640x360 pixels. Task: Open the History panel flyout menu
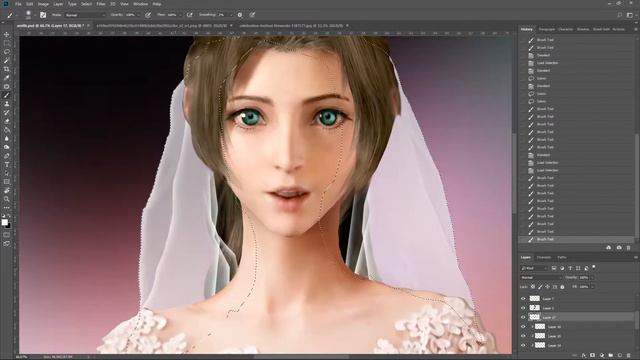point(636,29)
